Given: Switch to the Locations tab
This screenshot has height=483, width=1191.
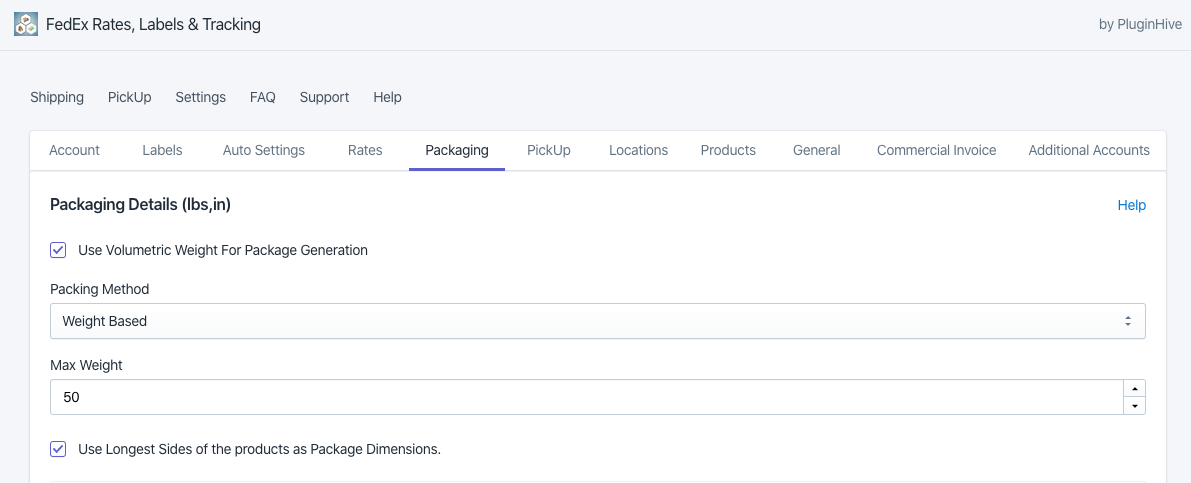Looking at the screenshot, I should click(639, 150).
